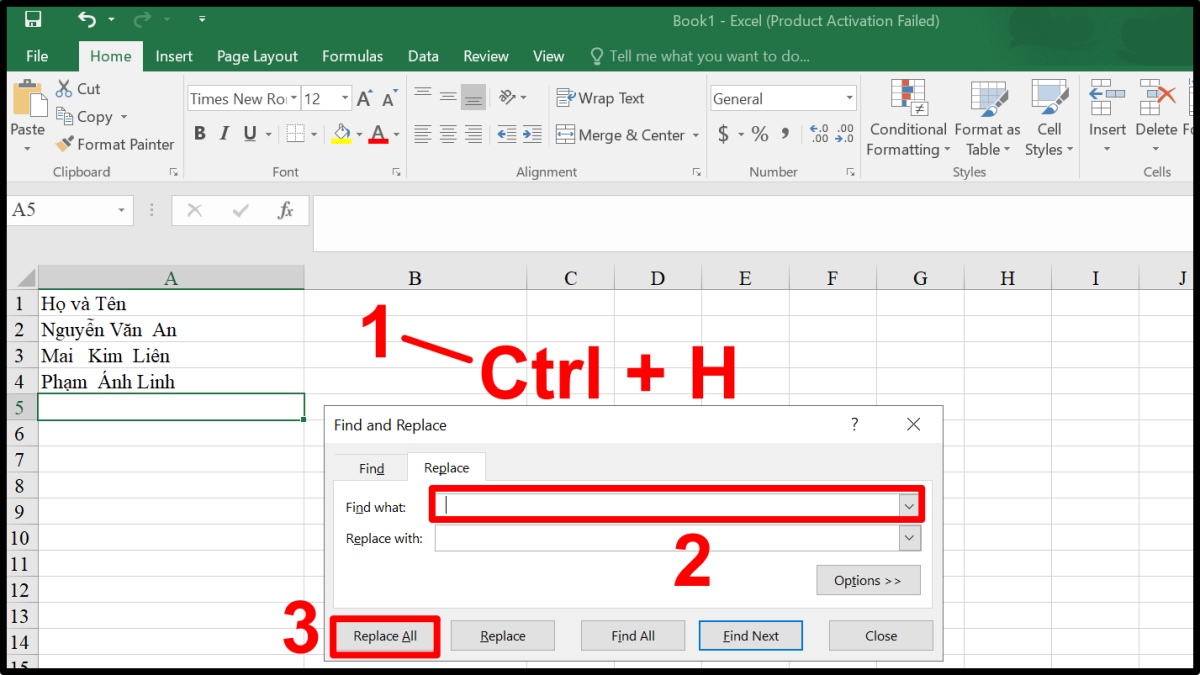Click the Insert Function fx icon

[285, 210]
